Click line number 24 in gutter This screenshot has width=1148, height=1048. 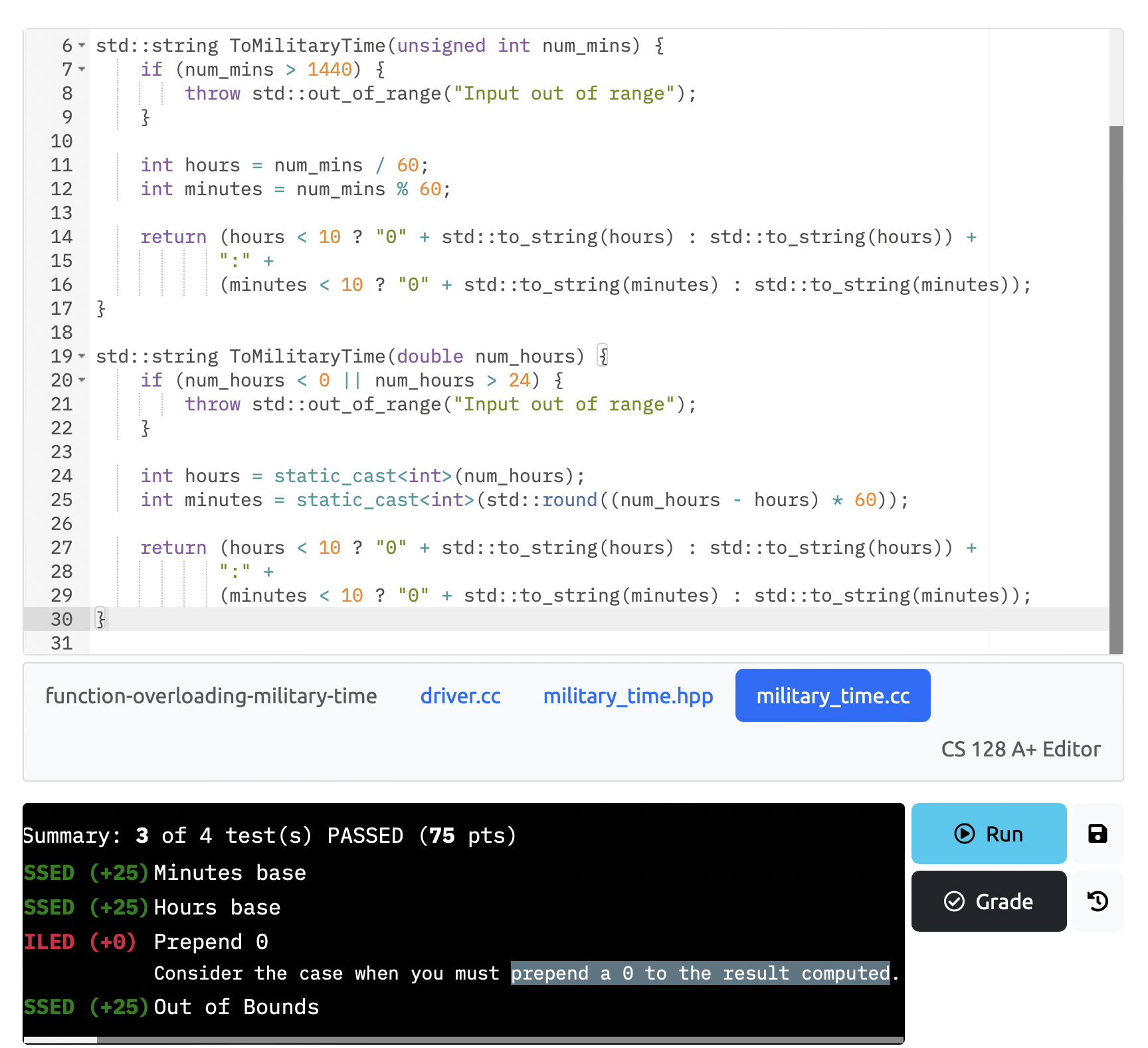61,476
